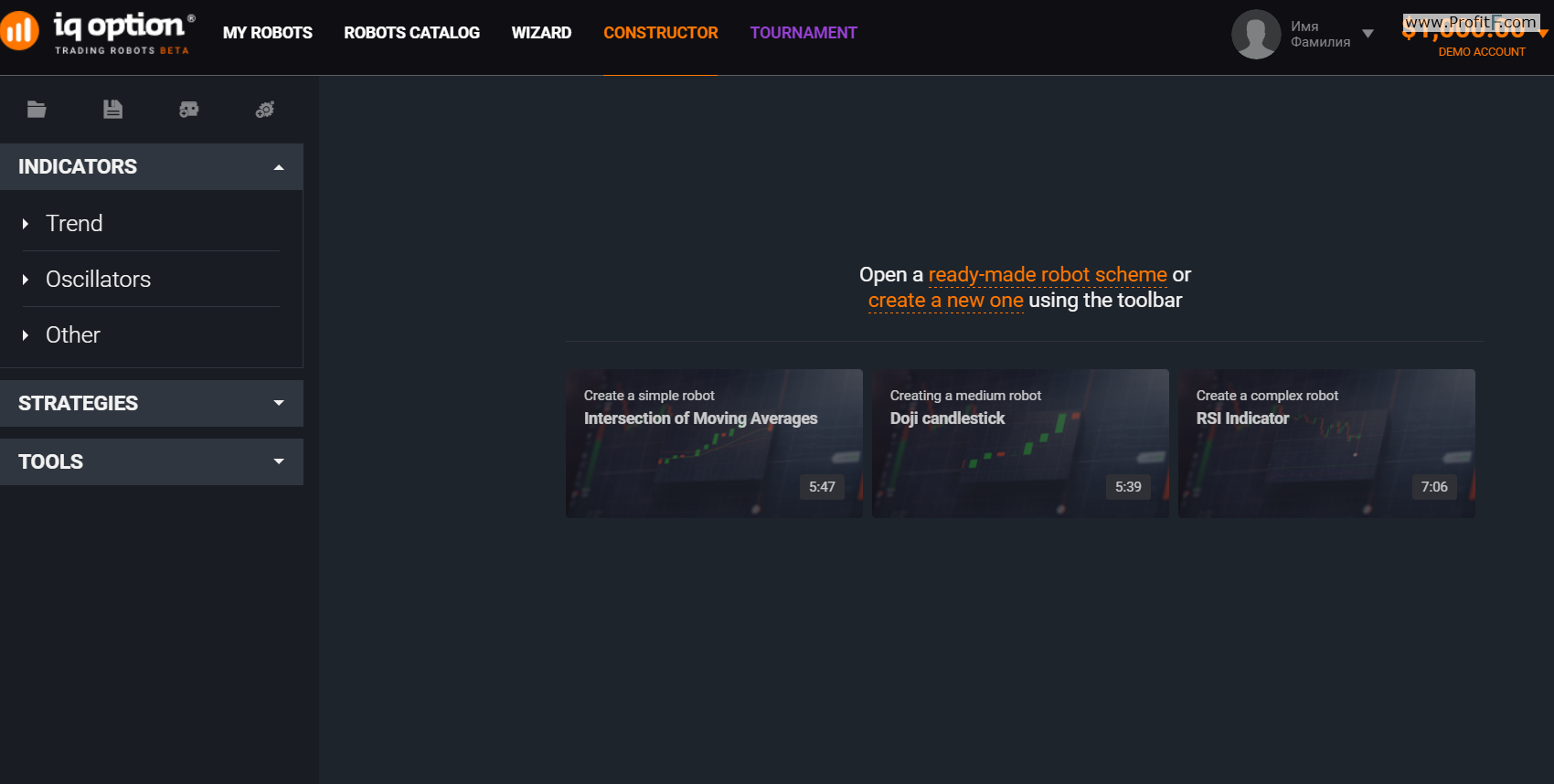Open the folder icon in toolbar

37,110
